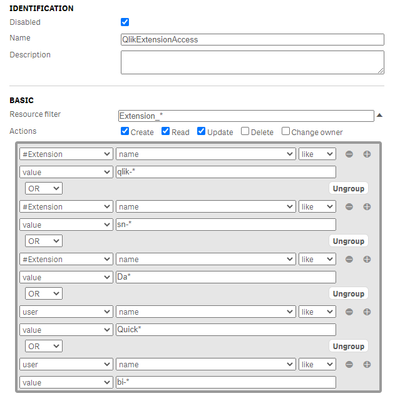The width and height of the screenshot is (400, 399).
Task: Edit the bi-* value input
Action: tap(226, 382)
